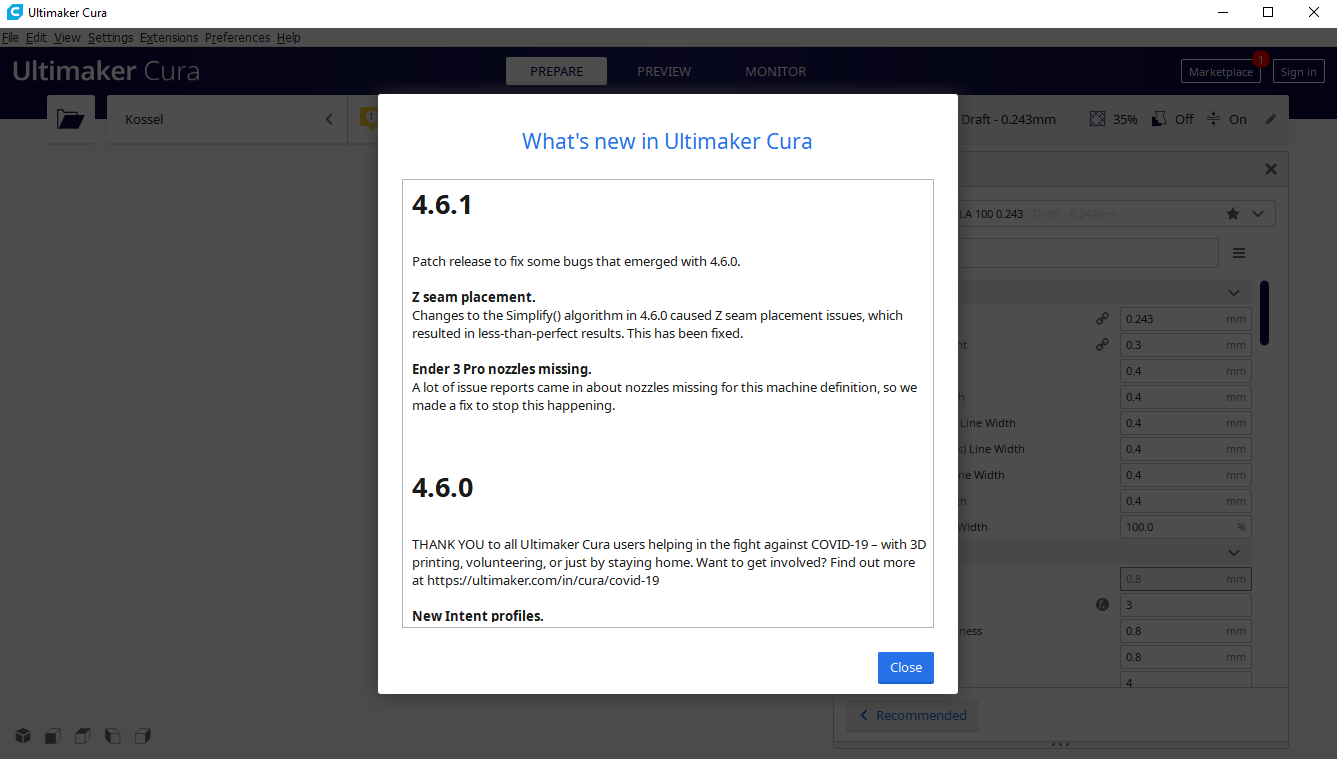Select the front view cube icon
Image resolution: width=1337 pixels, height=759 pixels.
pos(53,736)
